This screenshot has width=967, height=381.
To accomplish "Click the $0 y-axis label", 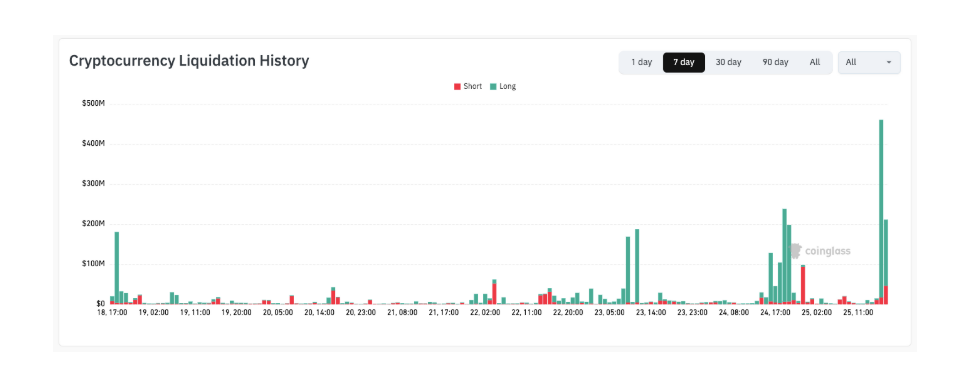I will 101,304.
